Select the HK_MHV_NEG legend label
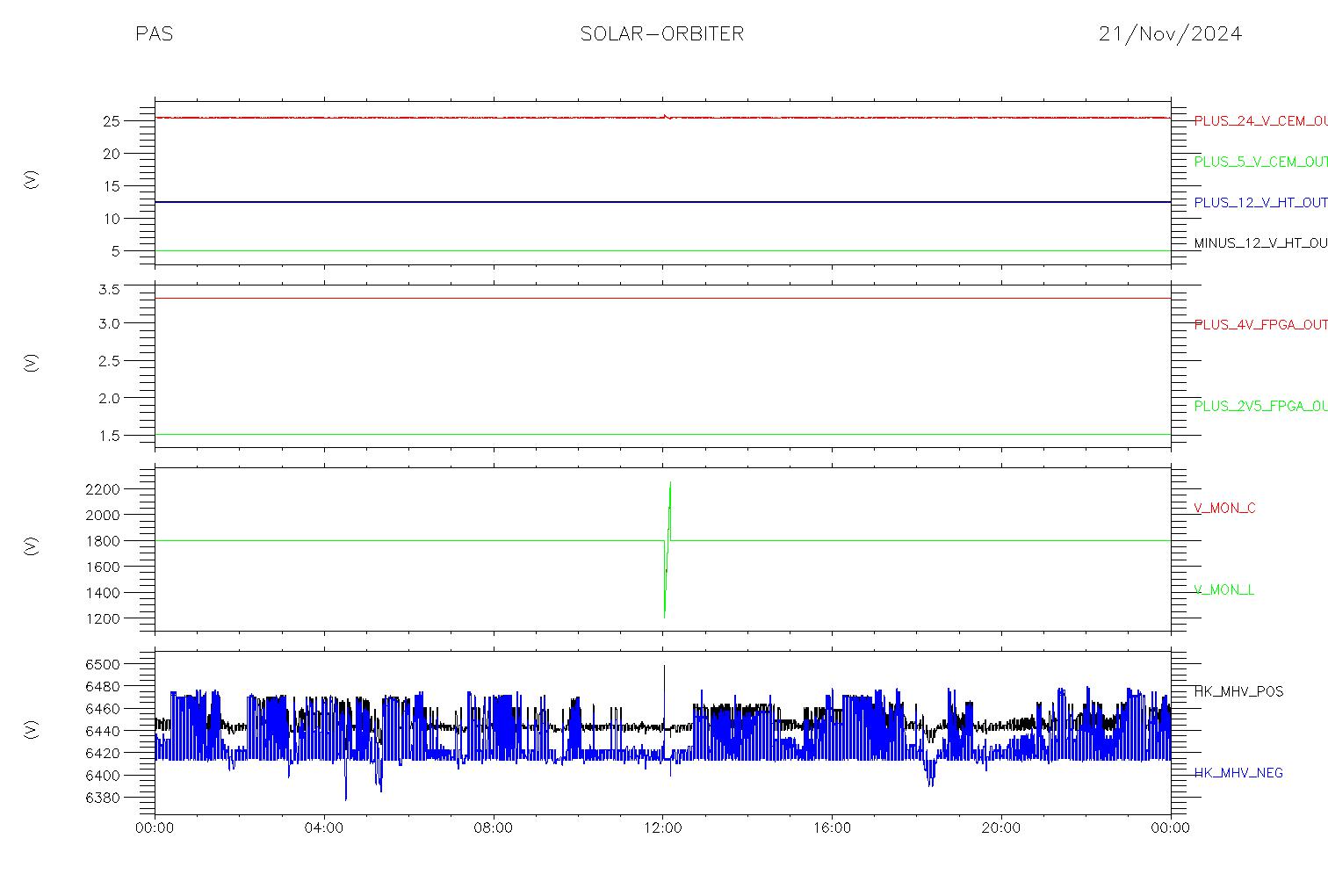Image resolution: width=1328 pixels, height=896 pixels. [x=1238, y=773]
